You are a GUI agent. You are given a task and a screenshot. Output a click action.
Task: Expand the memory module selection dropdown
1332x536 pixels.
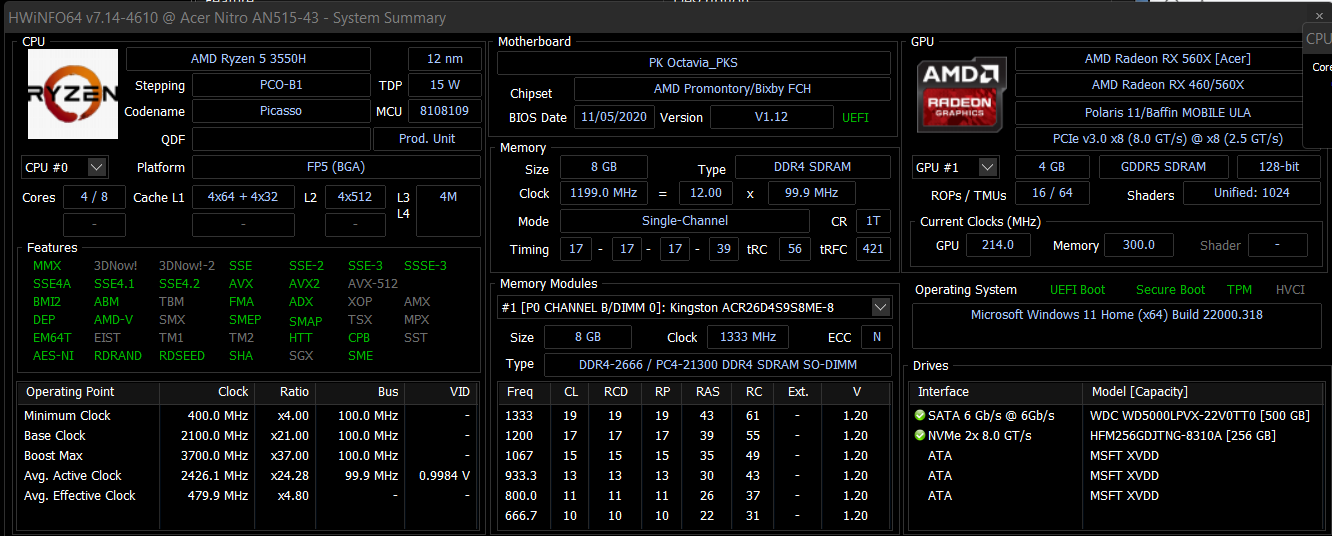coord(880,307)
